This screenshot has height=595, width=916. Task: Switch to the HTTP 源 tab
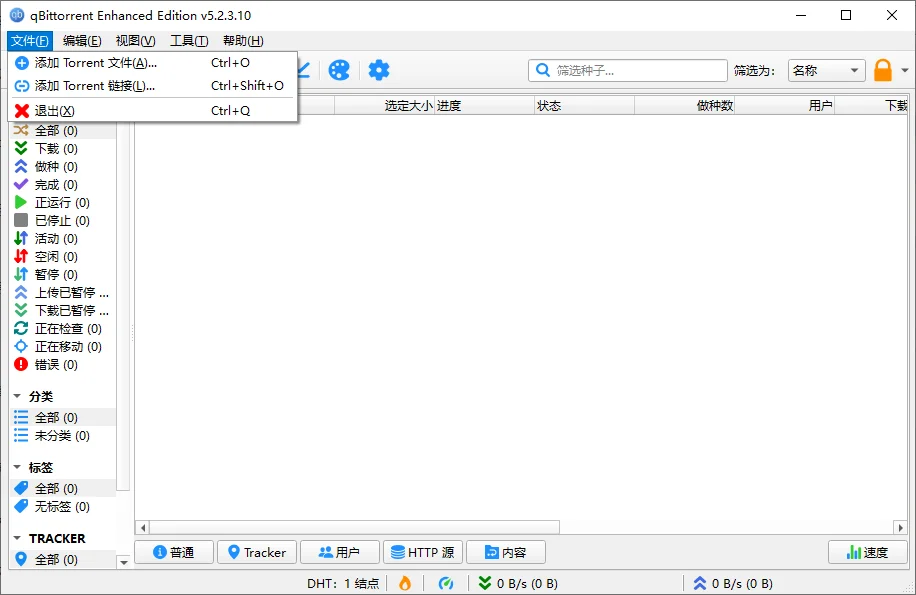click(x=423, y=552)
